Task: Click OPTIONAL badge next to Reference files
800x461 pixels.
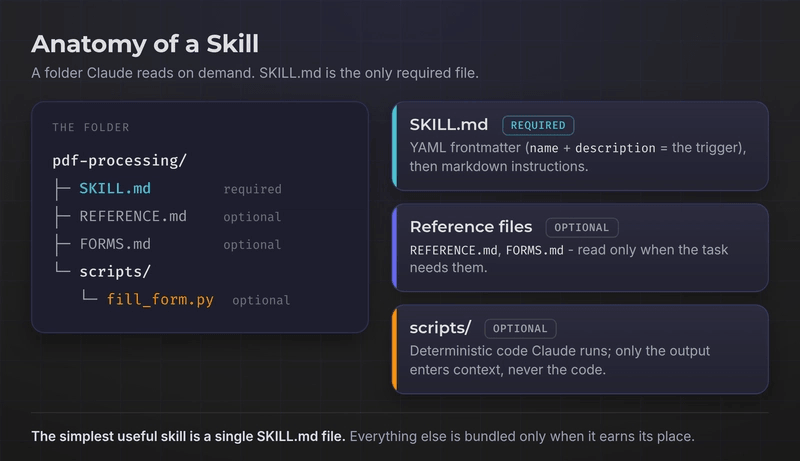Action: point(582,228)
